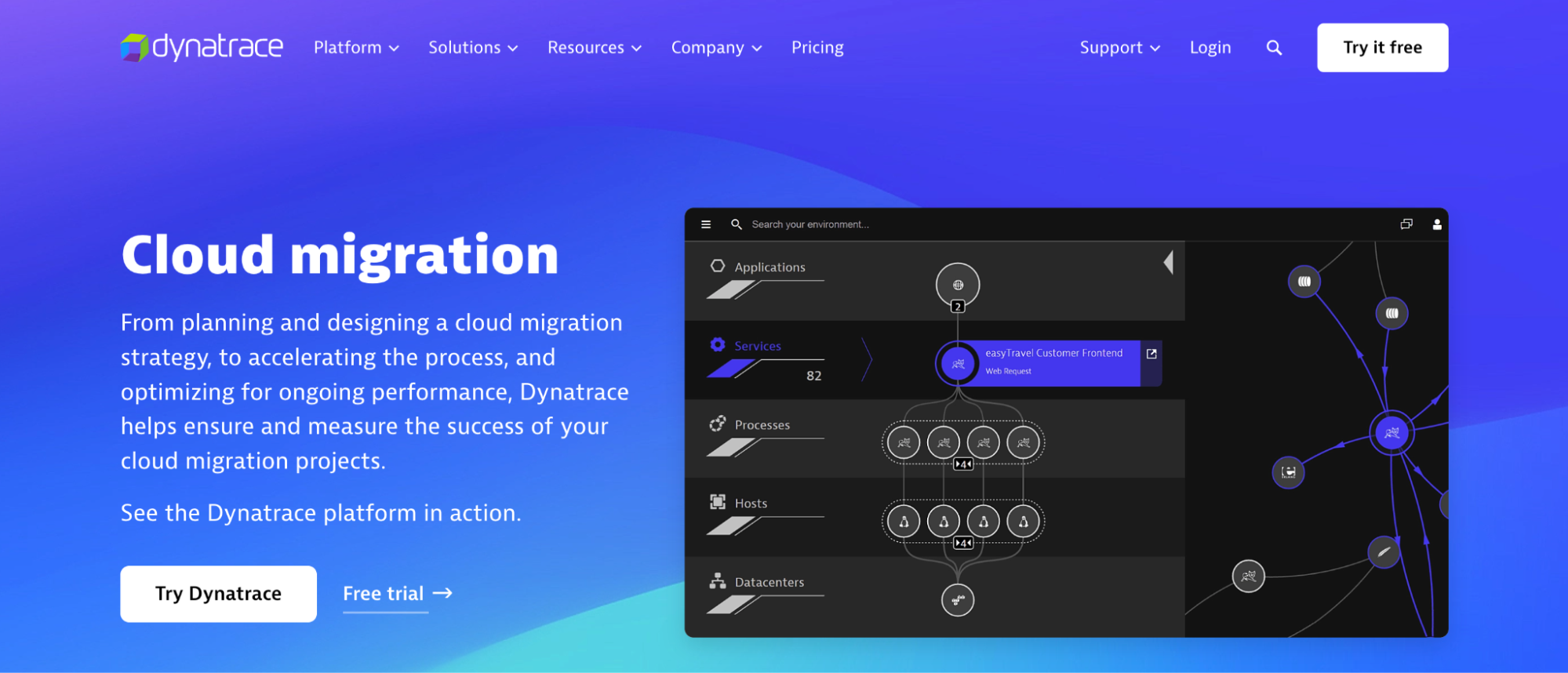Collapse the side panel with the triangle arrow
The height and width of the screenshot is (673, 1568).
[1169, 262]
